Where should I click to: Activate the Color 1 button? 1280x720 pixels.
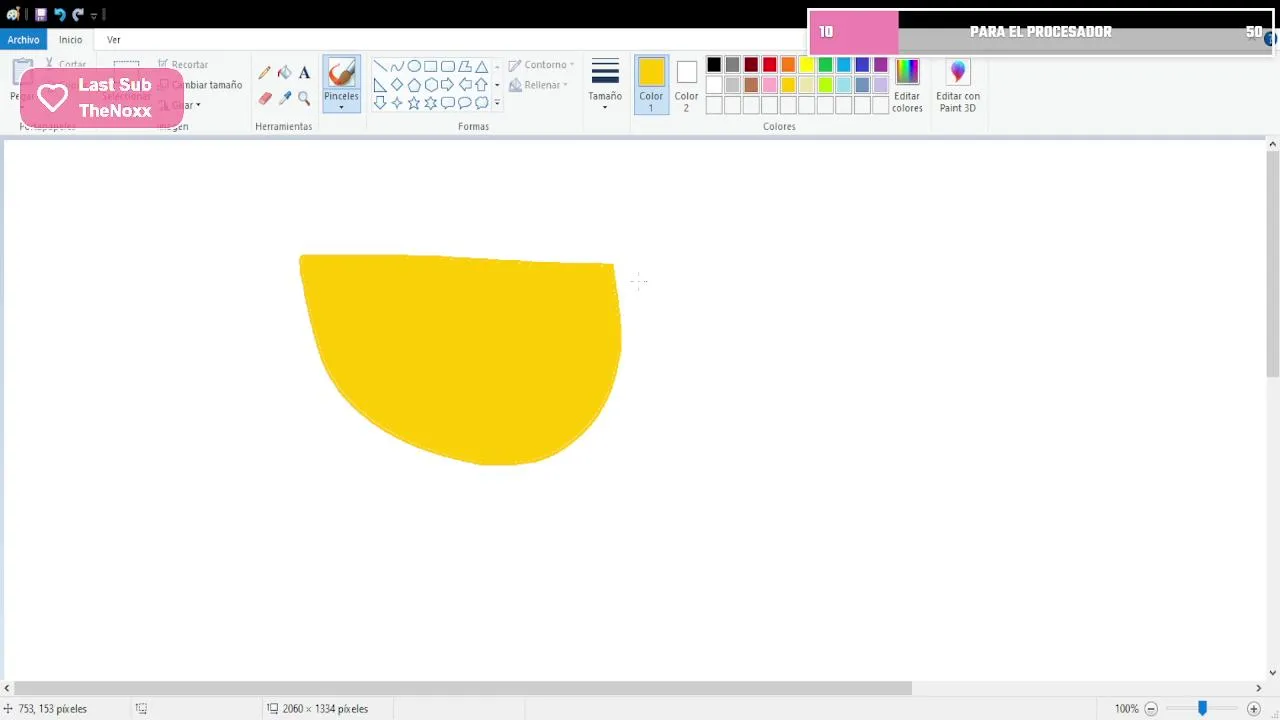[651, 85]
